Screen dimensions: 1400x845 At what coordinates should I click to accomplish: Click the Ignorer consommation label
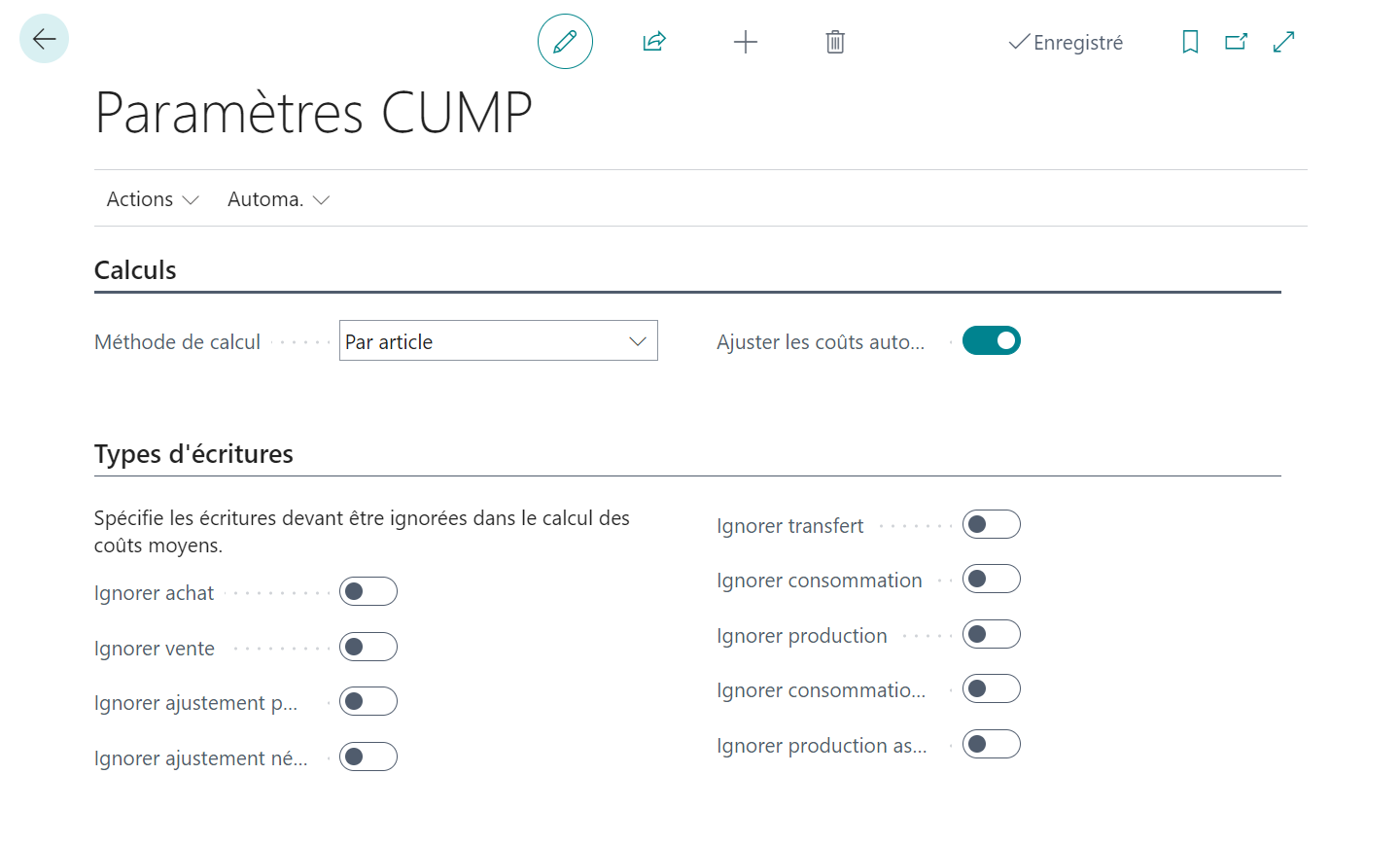point(820,581)
